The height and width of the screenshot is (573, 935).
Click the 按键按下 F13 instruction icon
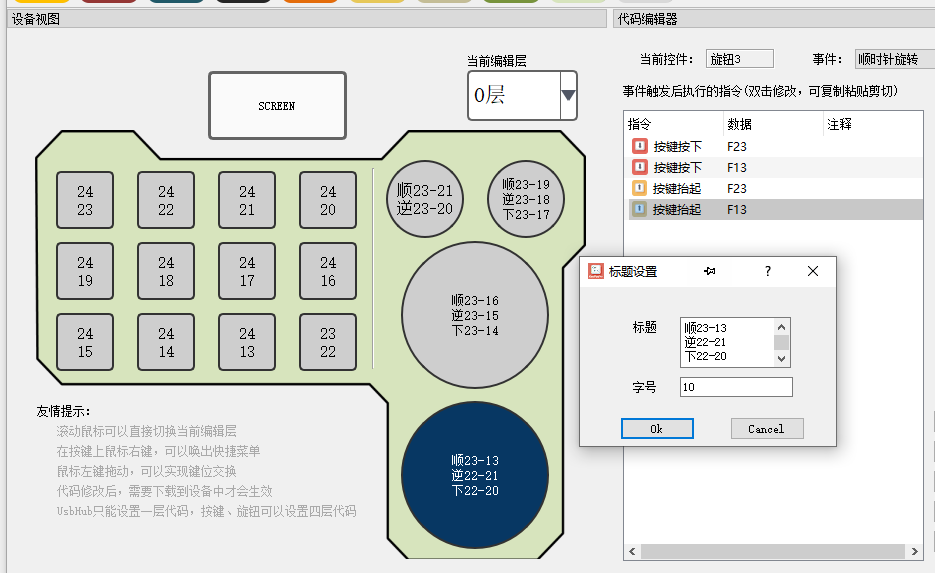click(640, 167)
